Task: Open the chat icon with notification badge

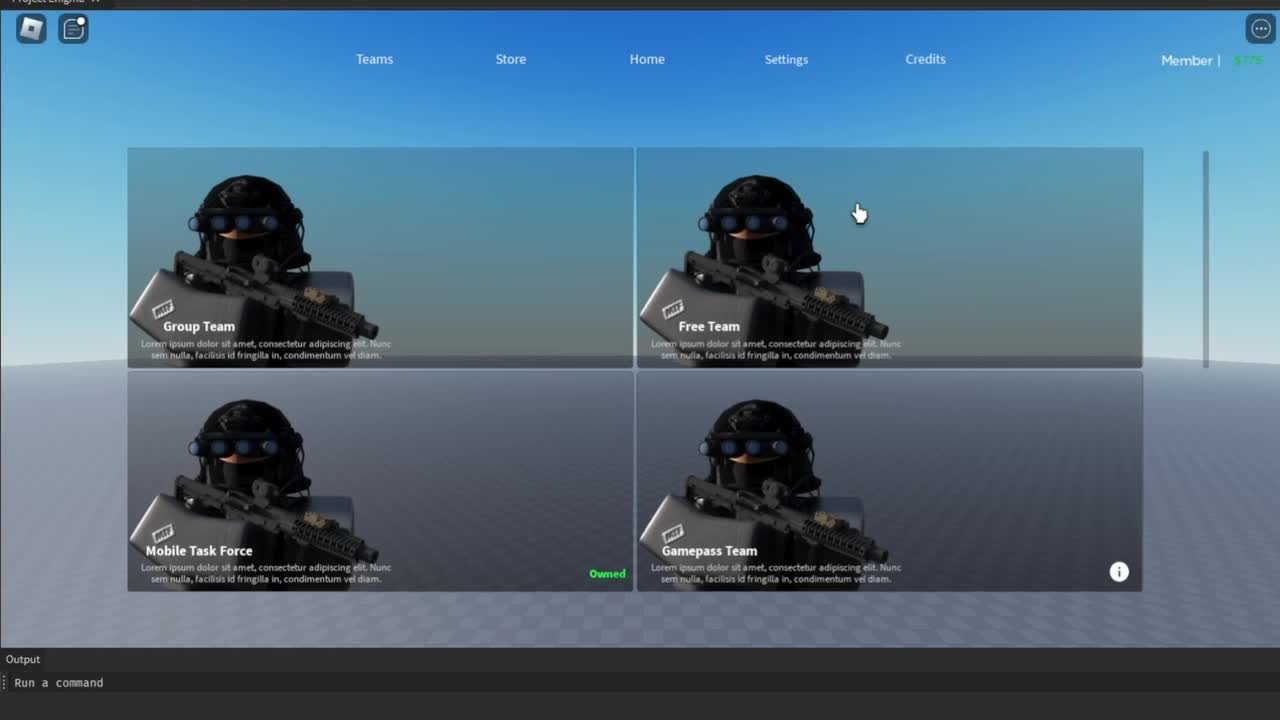Action: (73, 28)
